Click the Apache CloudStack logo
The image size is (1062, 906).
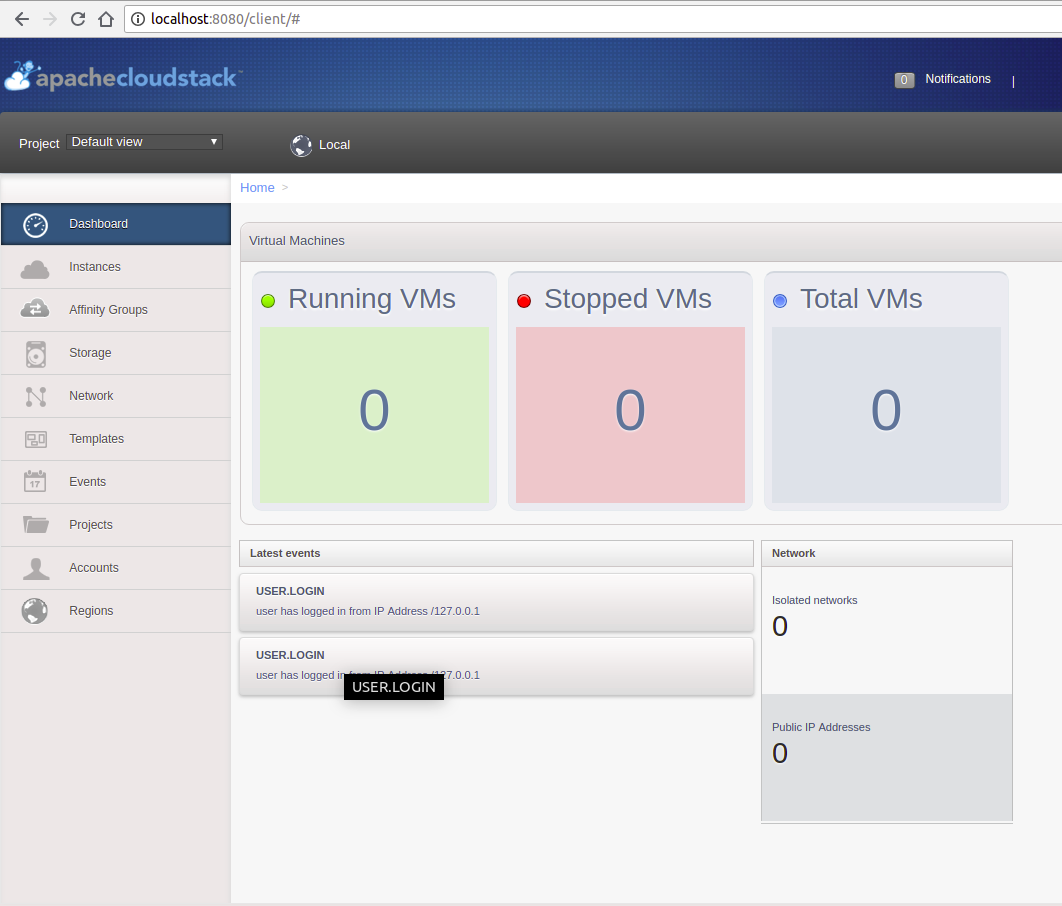123,76
